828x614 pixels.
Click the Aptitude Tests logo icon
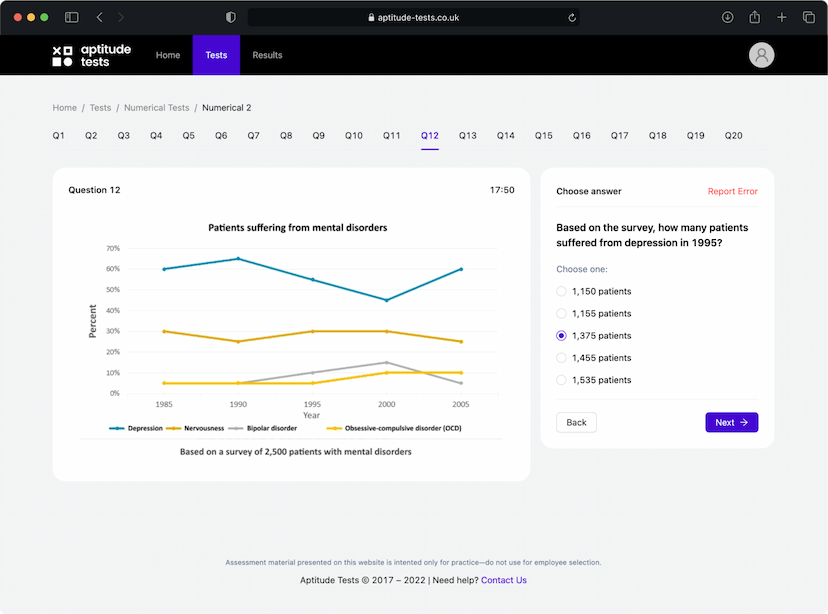pos(62,56)
